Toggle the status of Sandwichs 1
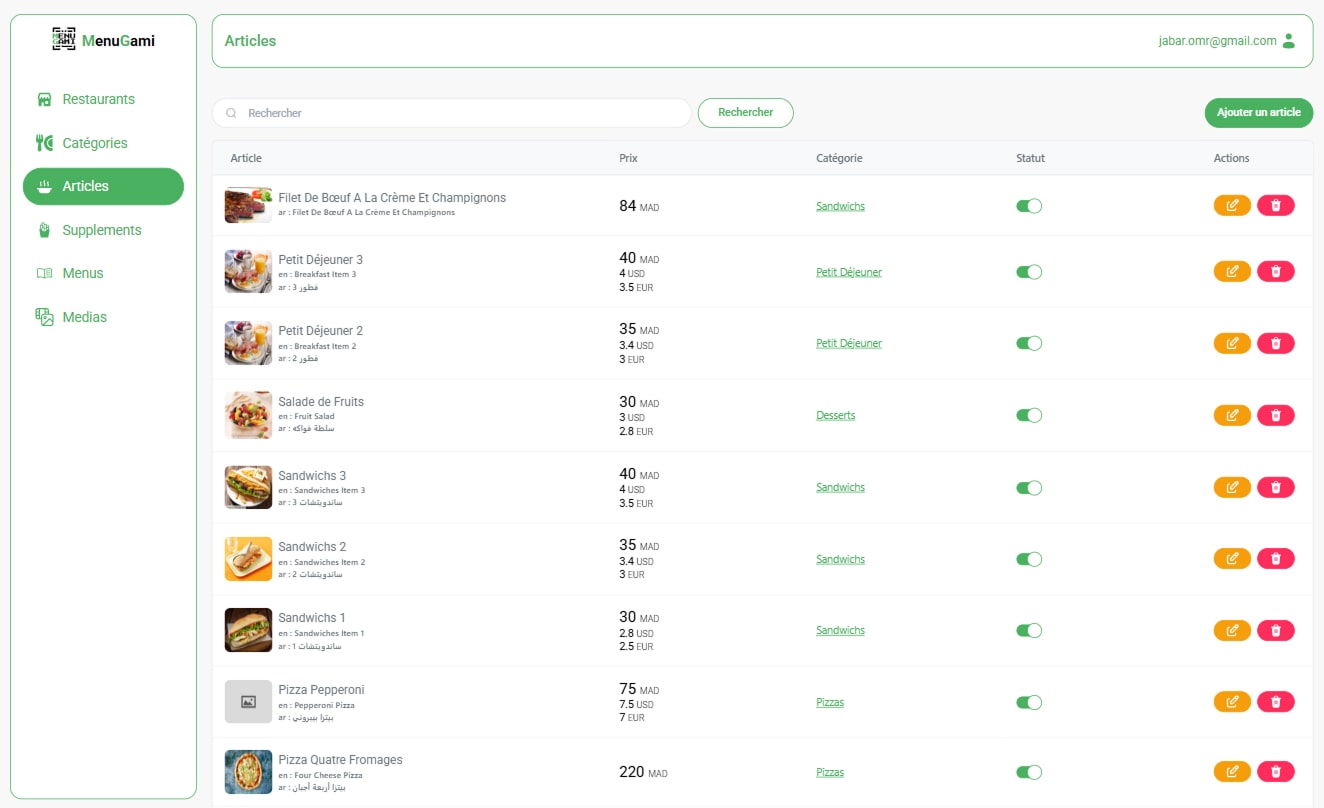Image resolution: width=1324 pixels, height=808 pixels. tap(1029, 630)
